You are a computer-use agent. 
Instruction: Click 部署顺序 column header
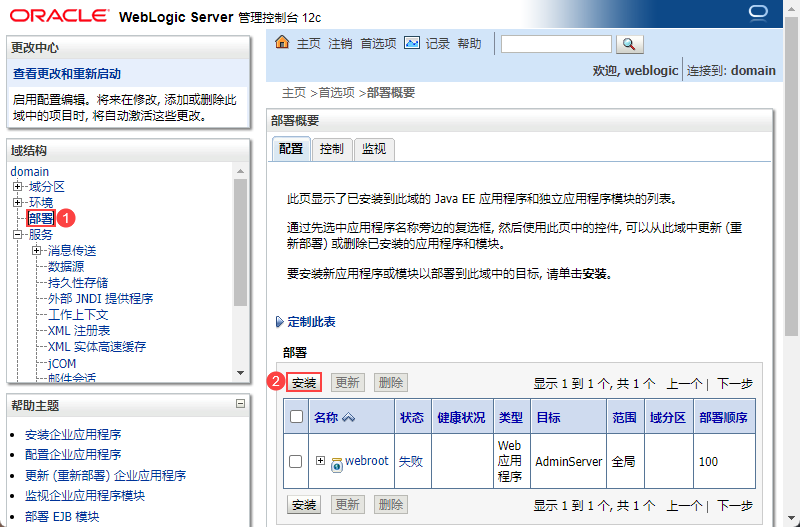[x=723, y=417]
